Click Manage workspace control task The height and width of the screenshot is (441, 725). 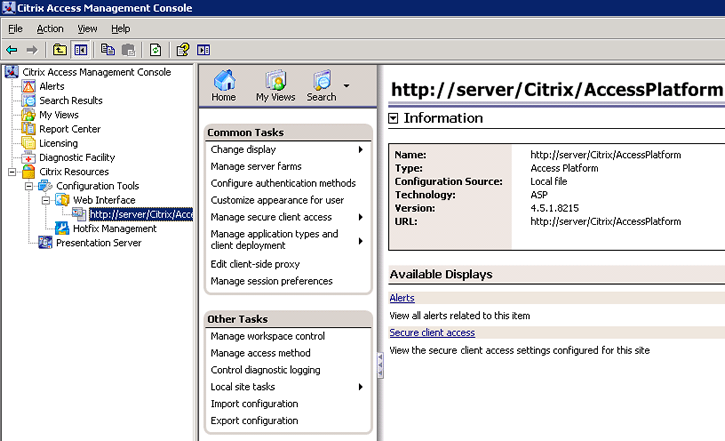click(x=268, y=336)
